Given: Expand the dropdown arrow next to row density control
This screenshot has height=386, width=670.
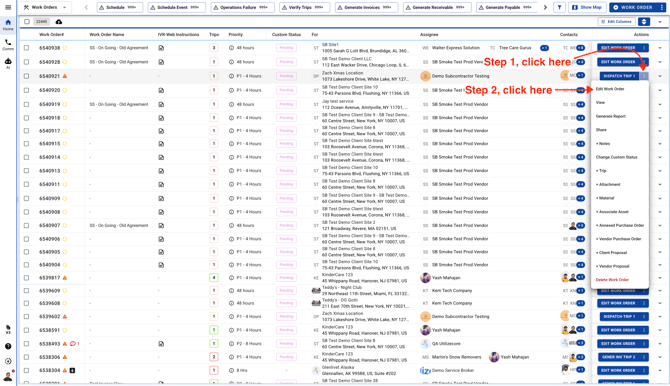Looking at the screenshot, I should pos(660,21).
